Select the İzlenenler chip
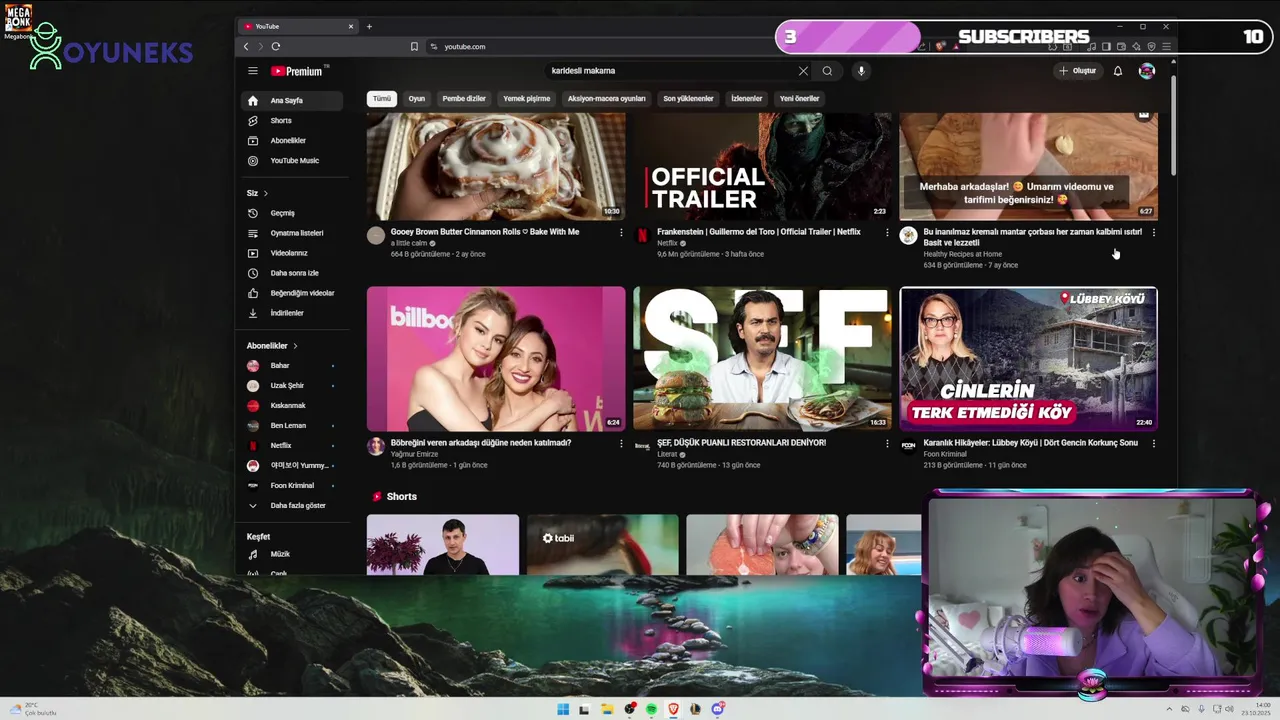 click(x=747, y=99)
